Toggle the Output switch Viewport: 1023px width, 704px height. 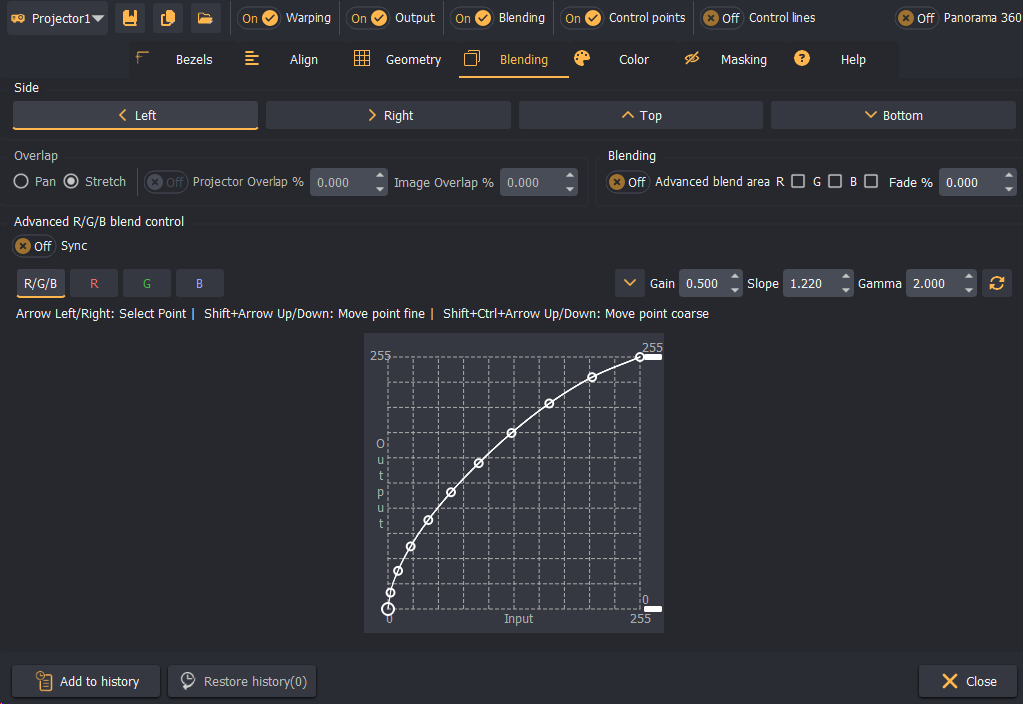pos(369,18)
